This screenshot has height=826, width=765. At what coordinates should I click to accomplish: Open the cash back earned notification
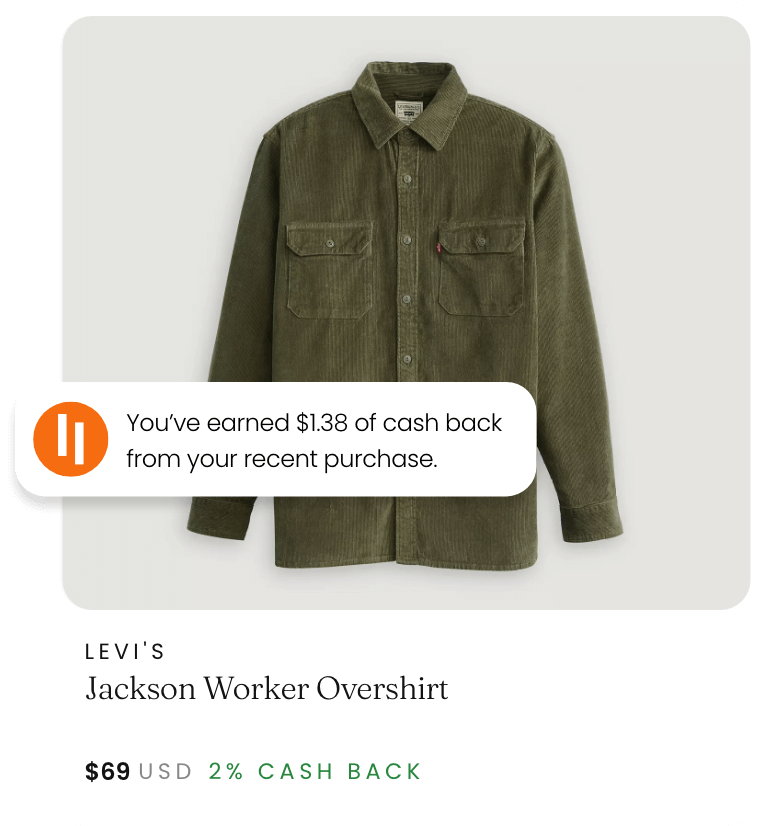point(276,439)
